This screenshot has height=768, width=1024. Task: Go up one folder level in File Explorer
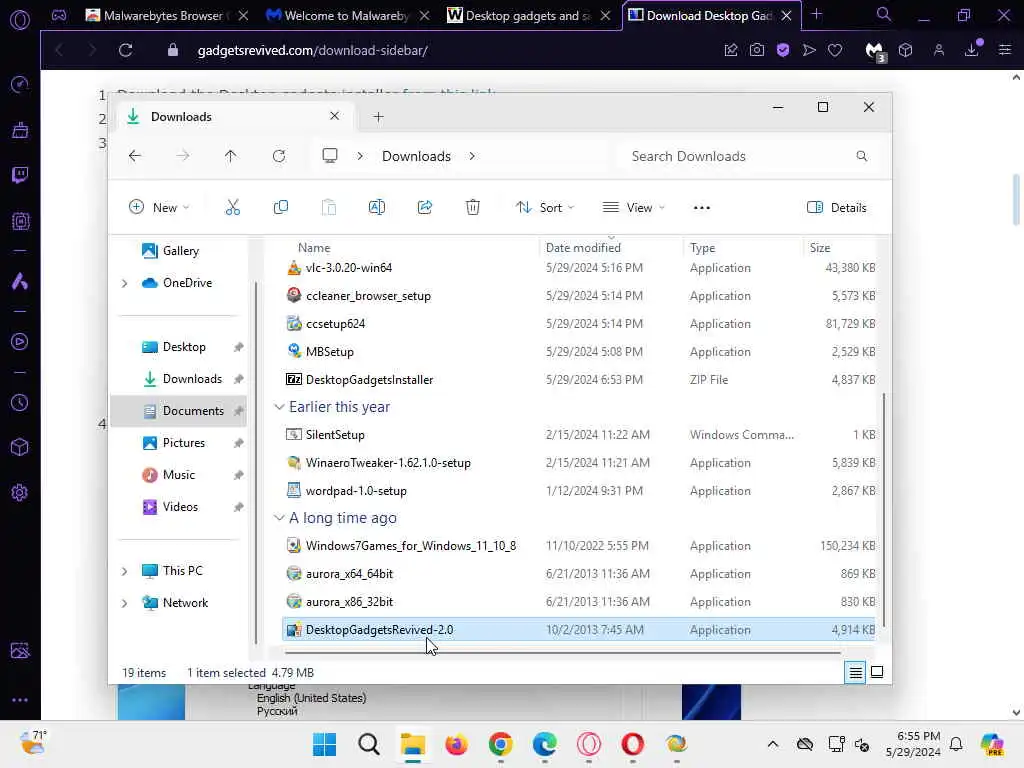(231, 156)
